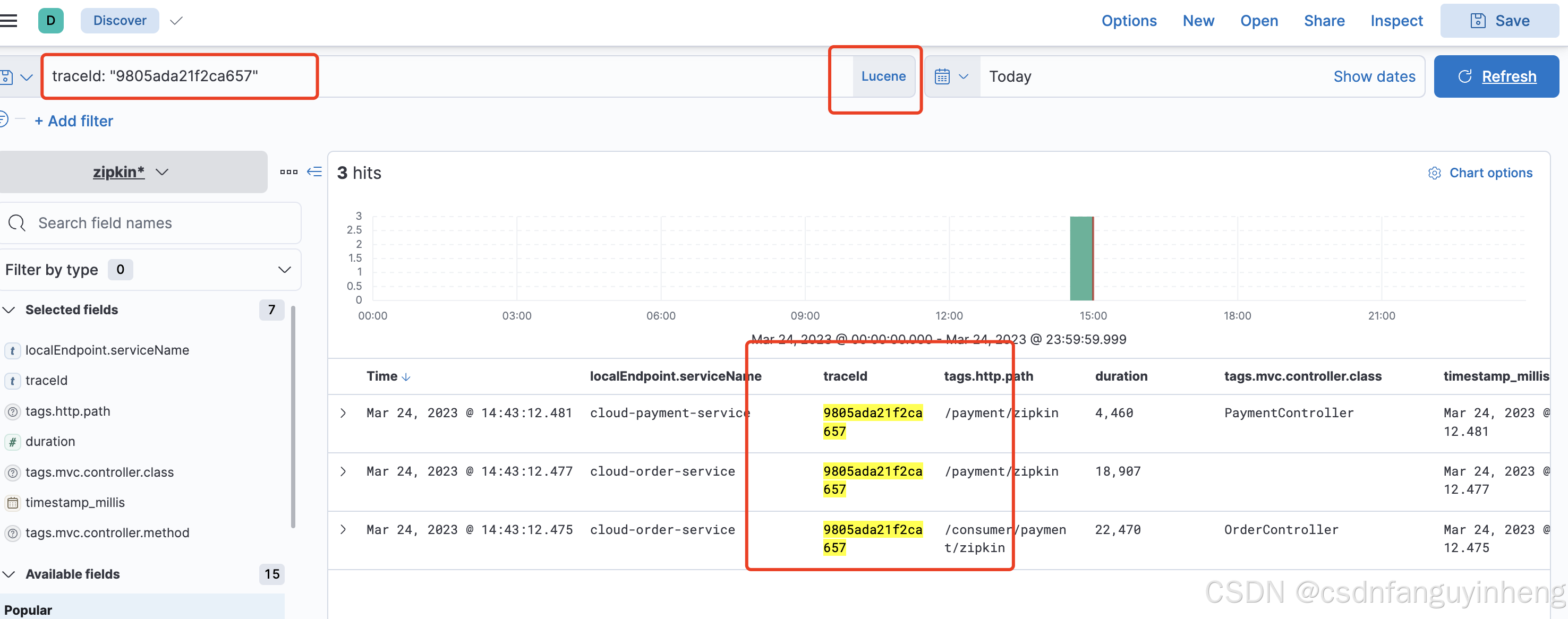Click Open in the top menu
1568x619 pixels.
point(1259,21)
